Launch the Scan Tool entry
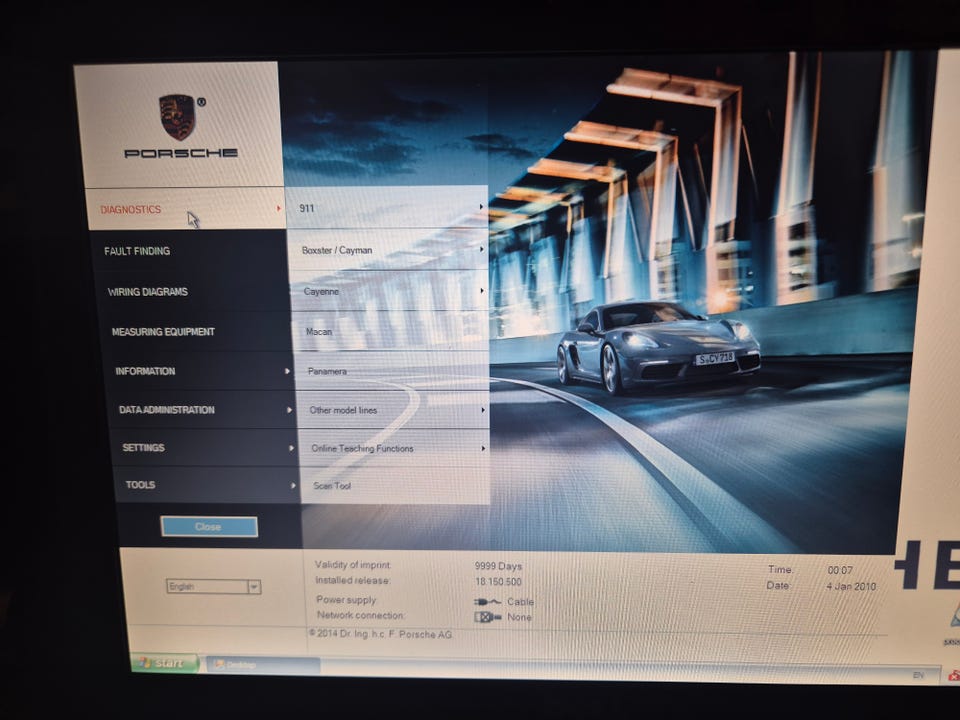The height and width of the screenshot is (720, 960). tap(397, 486)
